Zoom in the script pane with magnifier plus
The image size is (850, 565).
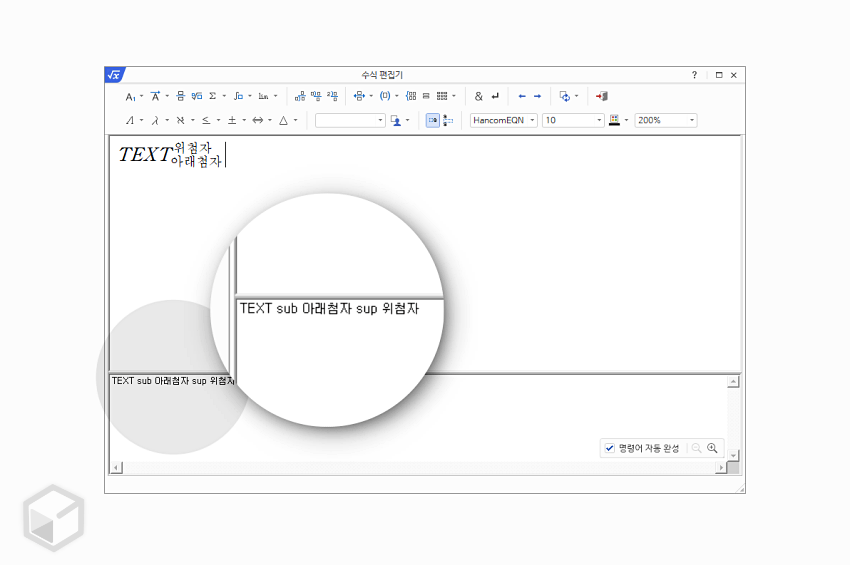tap(712, 448)
